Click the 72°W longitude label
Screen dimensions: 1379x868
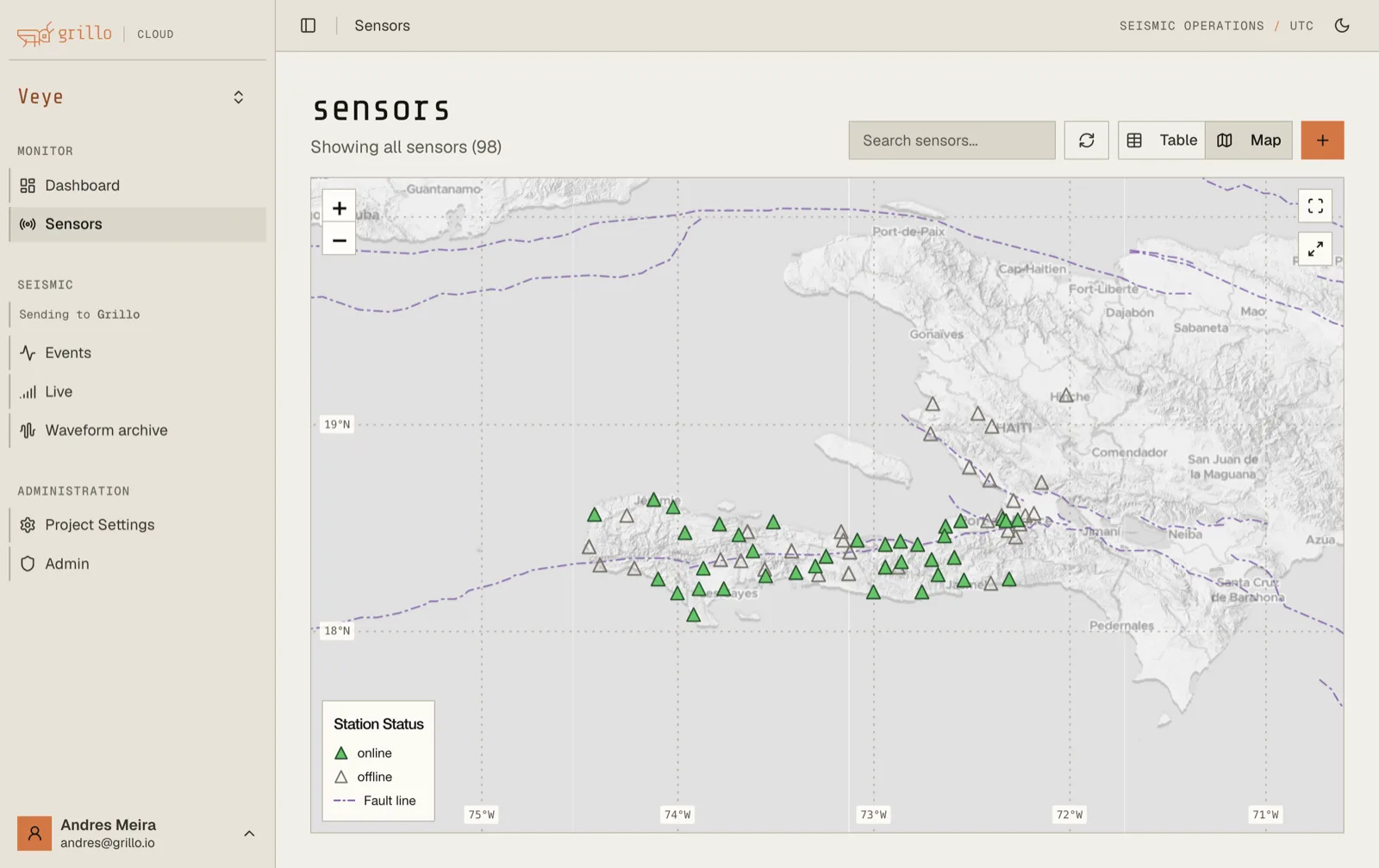(x=1070, y=815)
